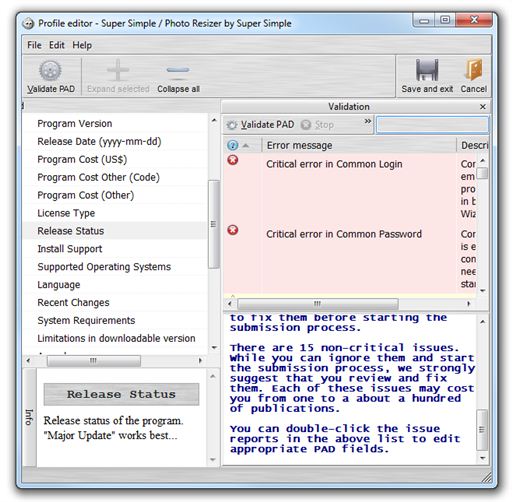Click the error list scroll up arrow

(x=482, y=161)
